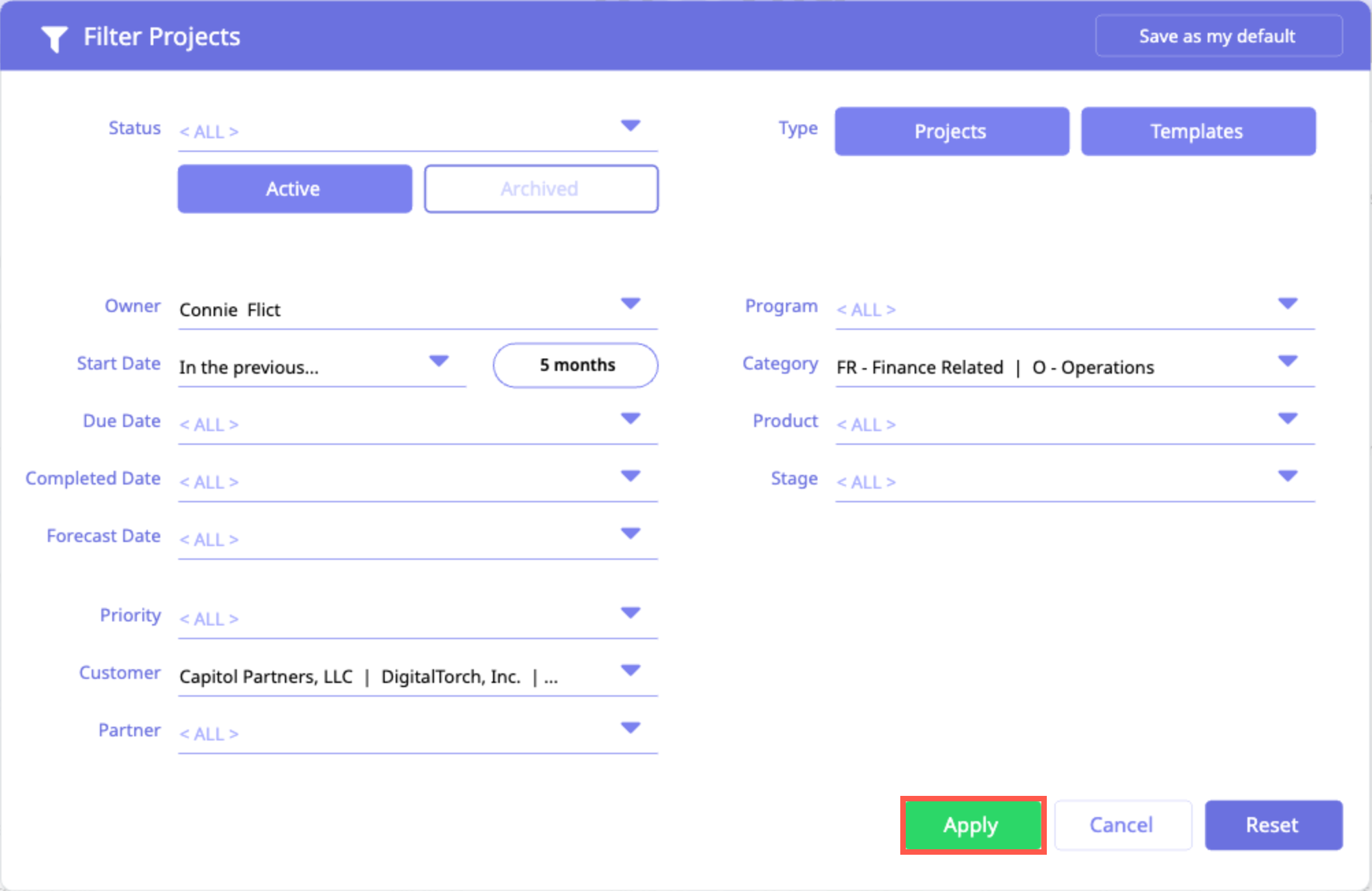Screen dimensions: 1372x891
Task: Click the funnel filter icon in header
Action: 53,38
